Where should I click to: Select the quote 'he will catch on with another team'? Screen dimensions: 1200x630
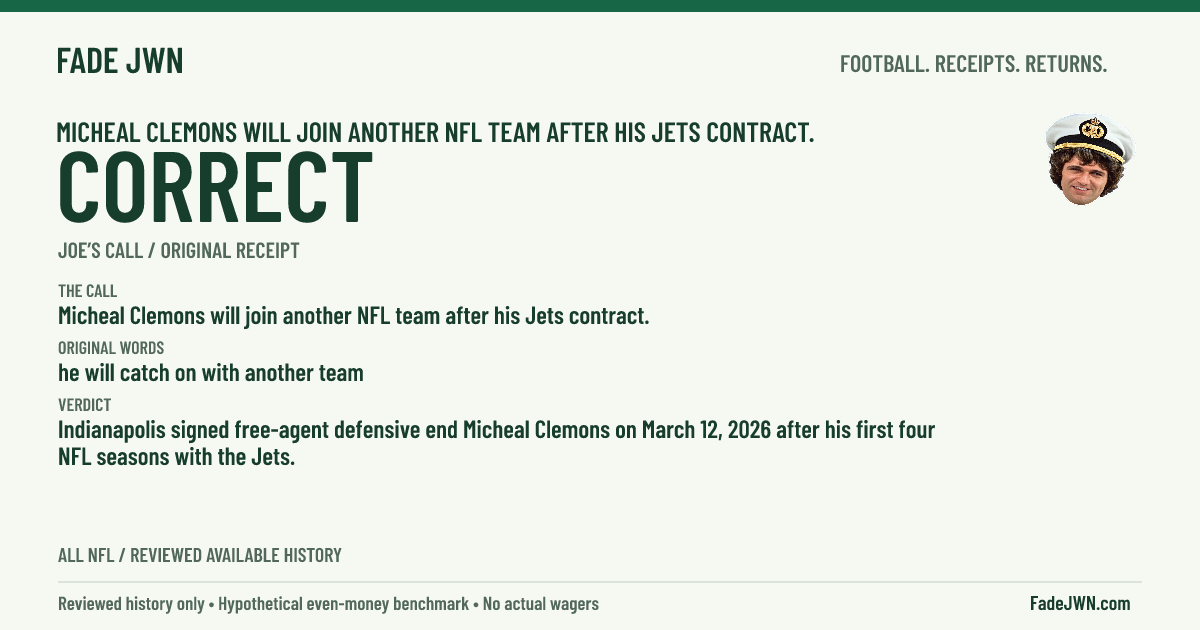click(x=210, y=373)
